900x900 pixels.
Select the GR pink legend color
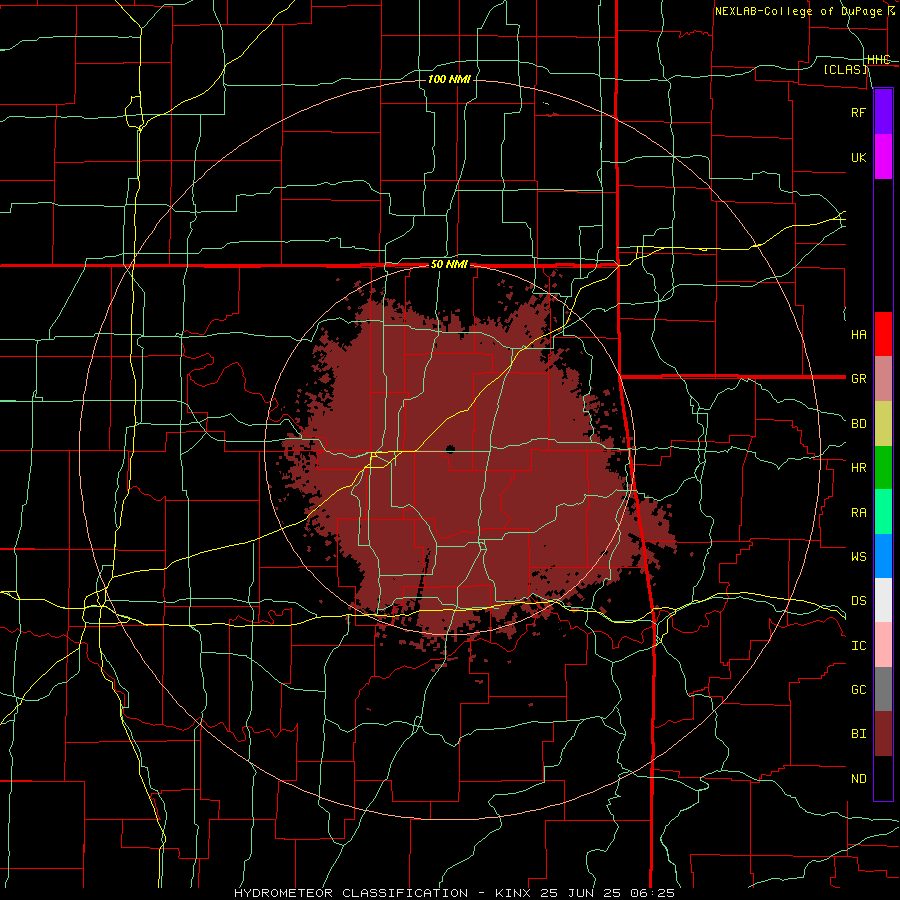883,379
